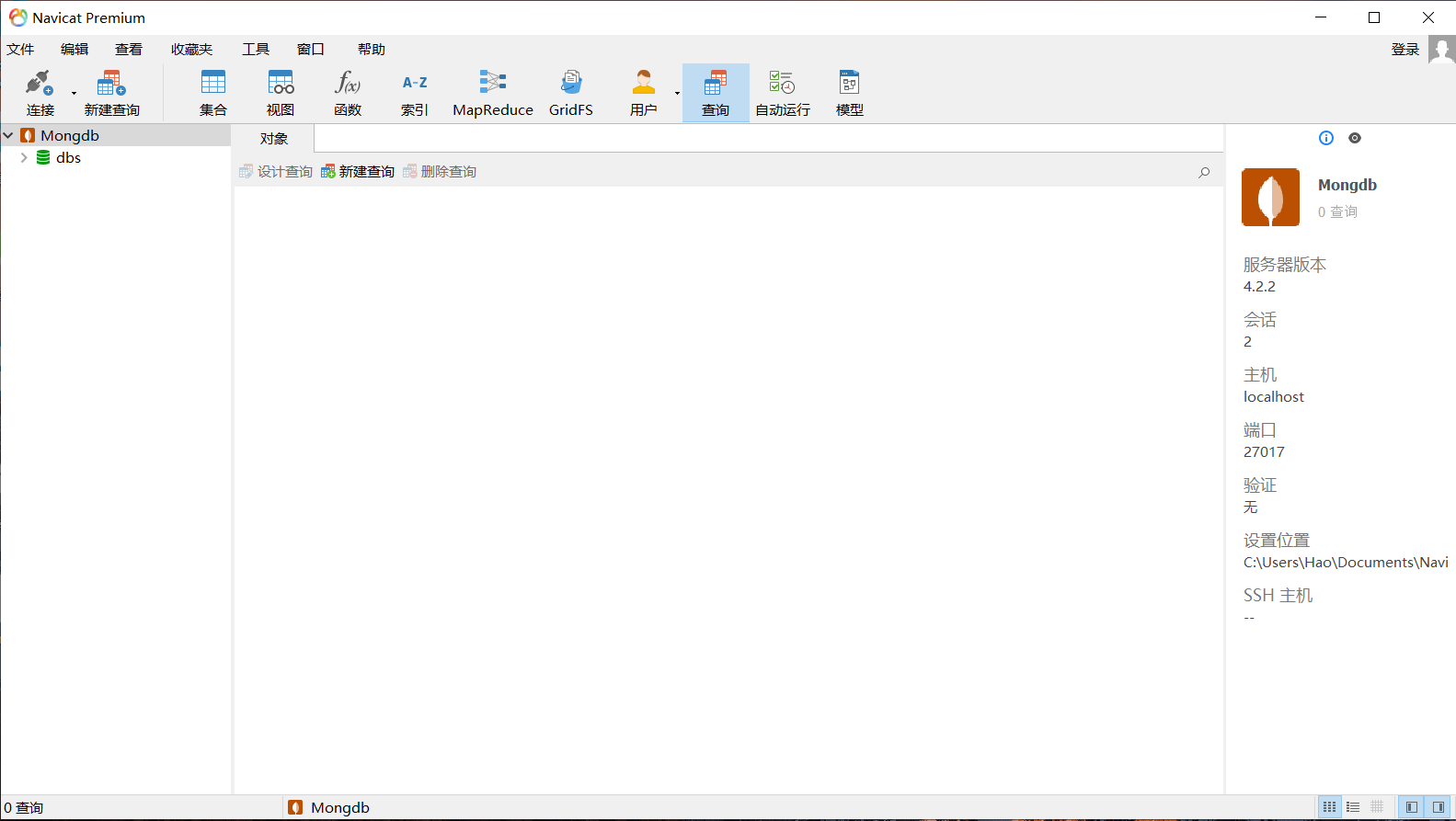Click 验证 value 无
1456x821 pixels.
(1250, 507)
